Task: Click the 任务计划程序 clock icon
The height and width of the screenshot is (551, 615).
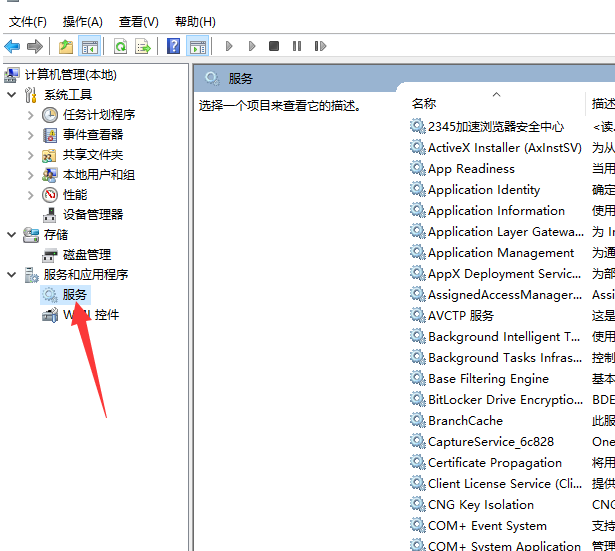Action: (x=50, y=115)
